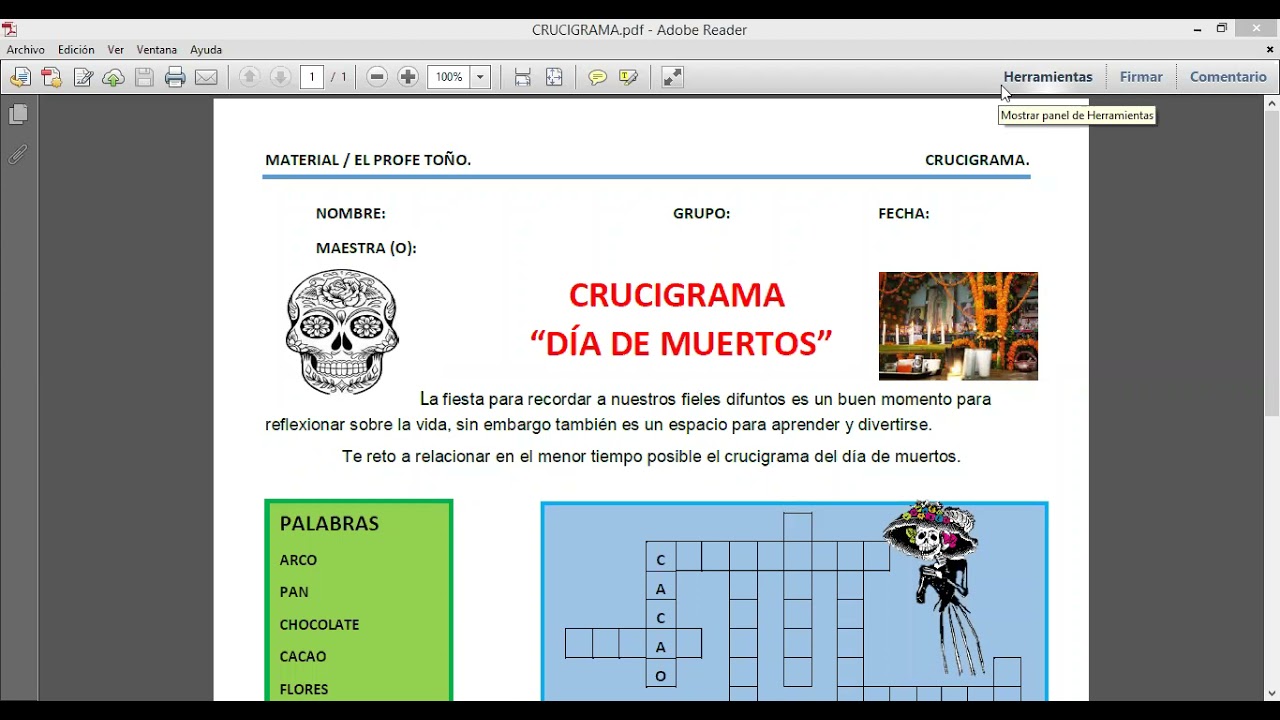Viewport: 1280px width, 720px height.
Task: Open the Firmar panel
Action: (1141, 77)
